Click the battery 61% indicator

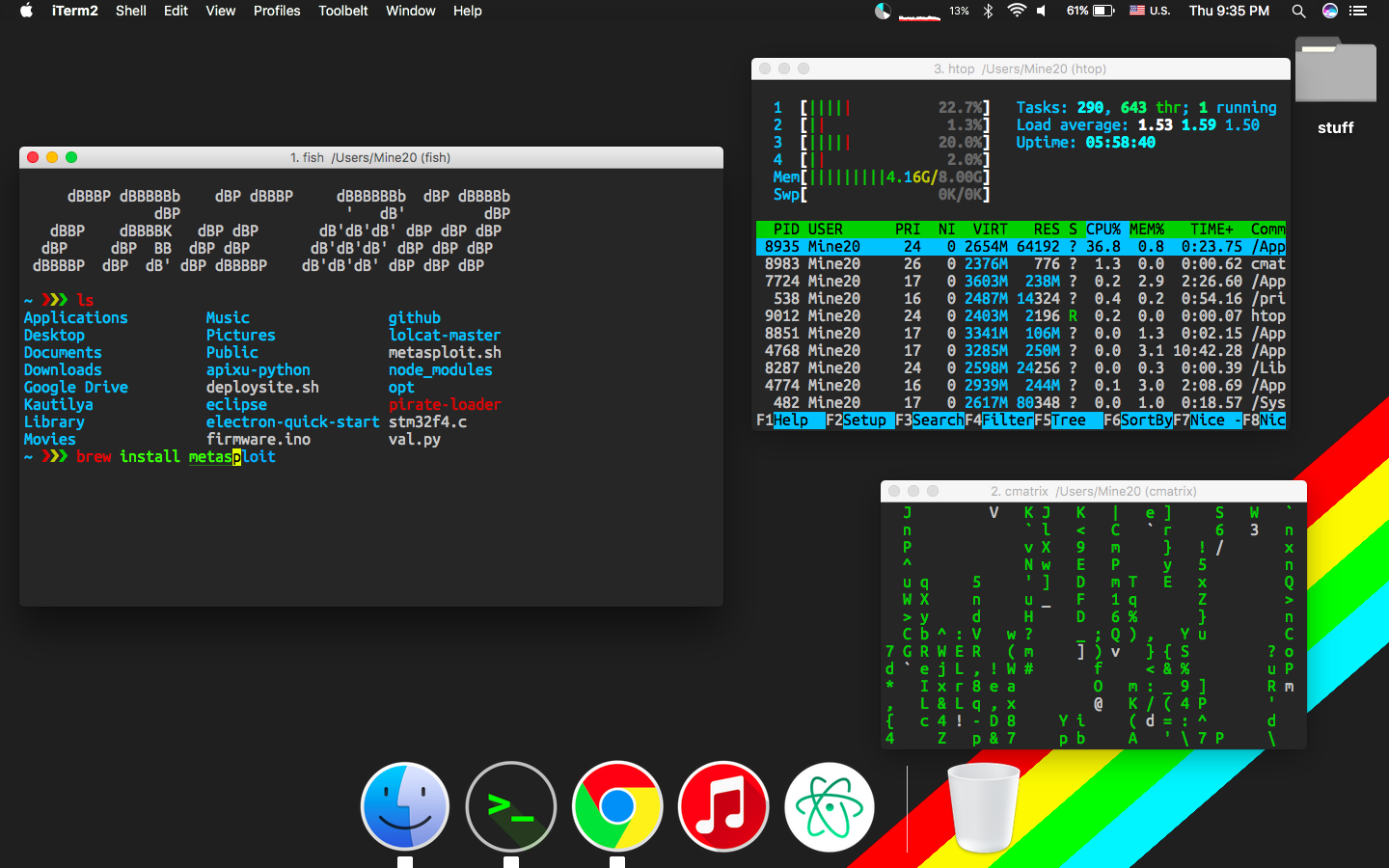[x=1090, y=11]
